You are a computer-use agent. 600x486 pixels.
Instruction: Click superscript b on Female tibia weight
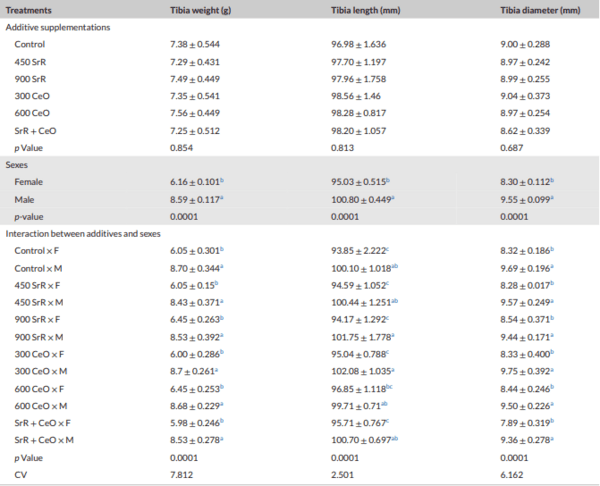point(222,180)
